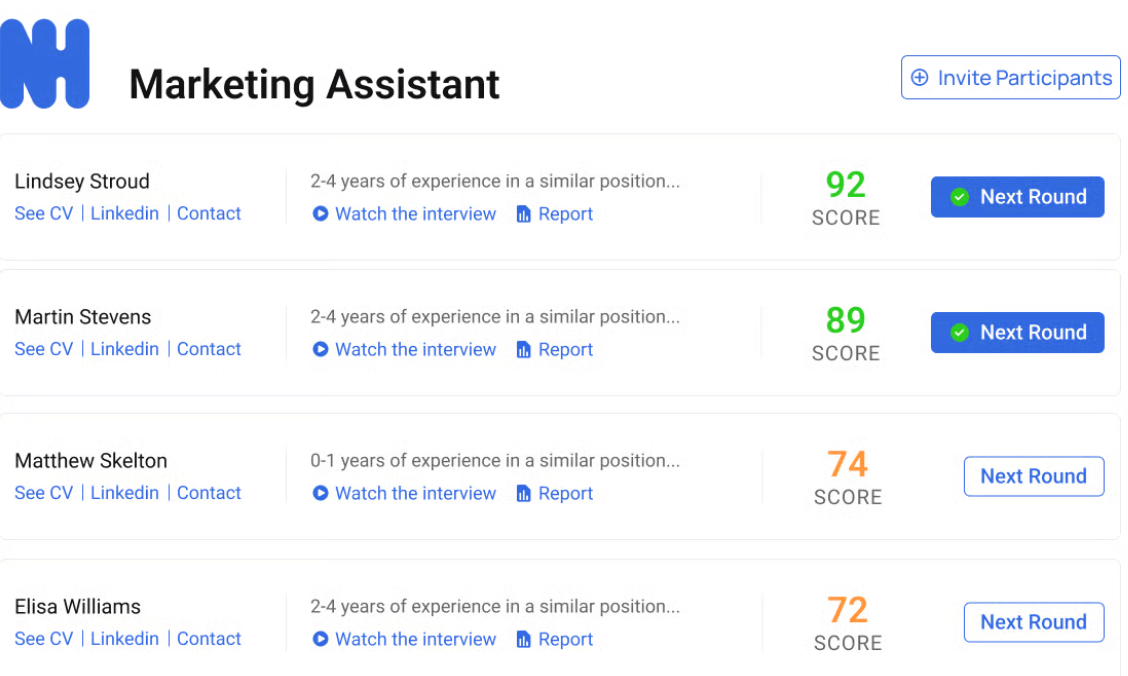Image resolution: width=1128 pixels, height=676 pixels.
Task: Open Martin Stevens' Linkedin profile
Action: pyautogui.click(x=125, y=349)
